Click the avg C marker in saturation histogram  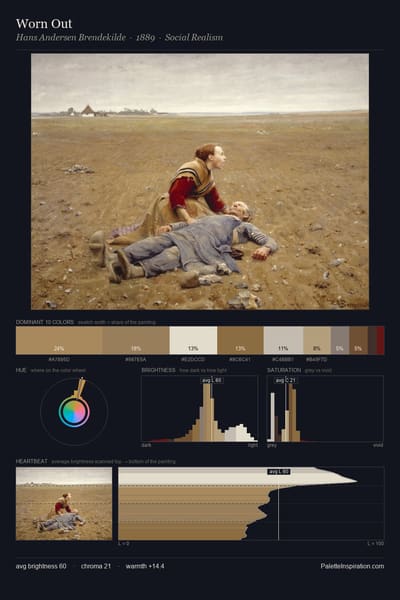coord(286,380)
